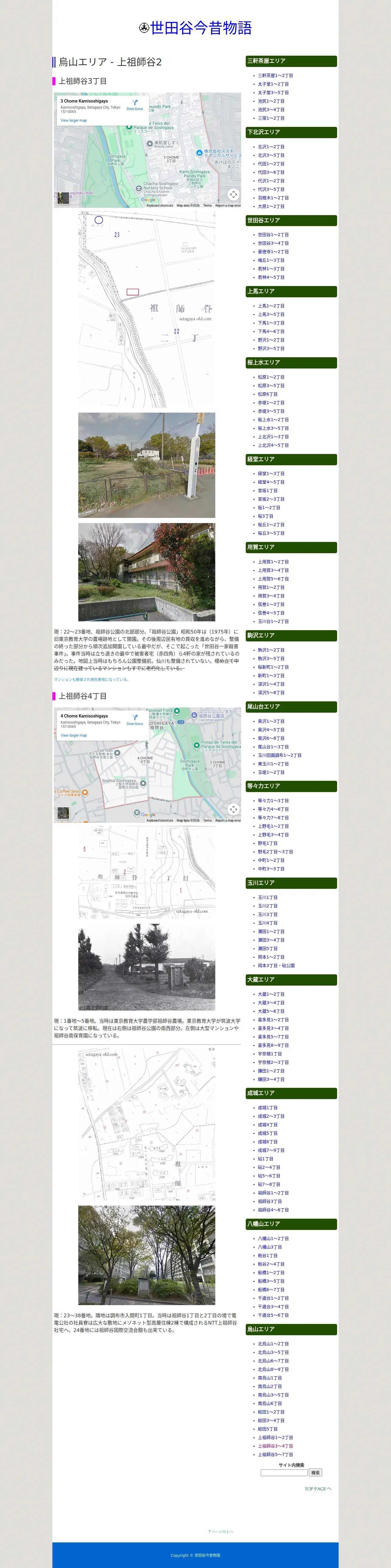391x1568 pixels.
Task: Open sidebar link 上用賀5〜6丁目
Action: pyautogui.click(x=273, y=579)
